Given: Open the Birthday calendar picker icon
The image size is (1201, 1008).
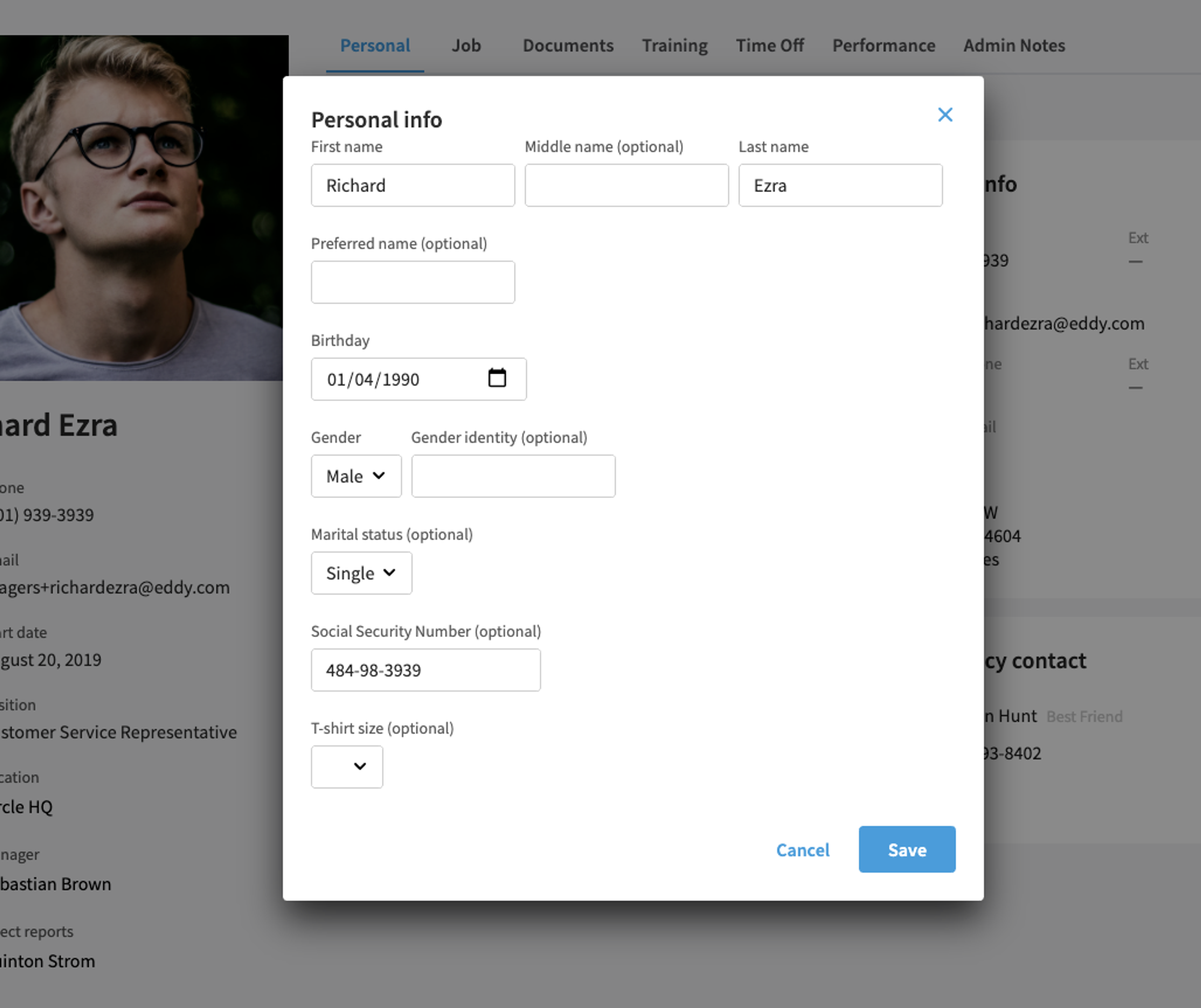Looking at the screenshot, I should pos(497,378).
